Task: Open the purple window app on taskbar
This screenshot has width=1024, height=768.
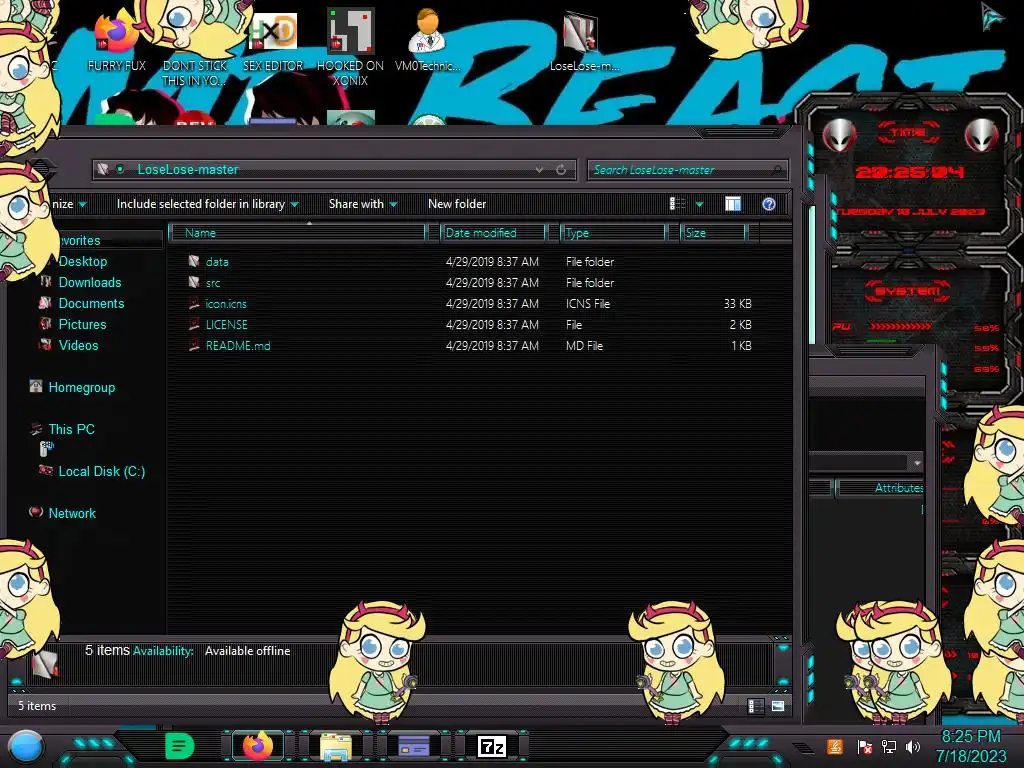Action: point(414,746)
